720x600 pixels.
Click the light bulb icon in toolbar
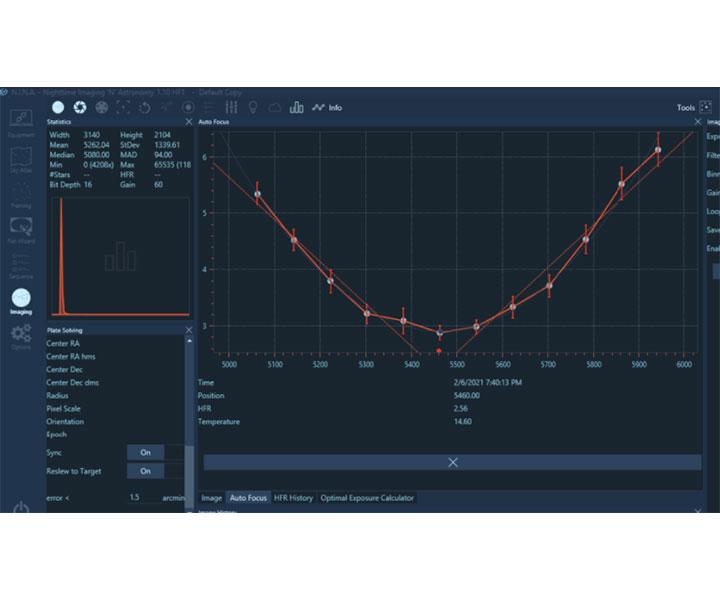pyautogui.click(x=253, y=107)
